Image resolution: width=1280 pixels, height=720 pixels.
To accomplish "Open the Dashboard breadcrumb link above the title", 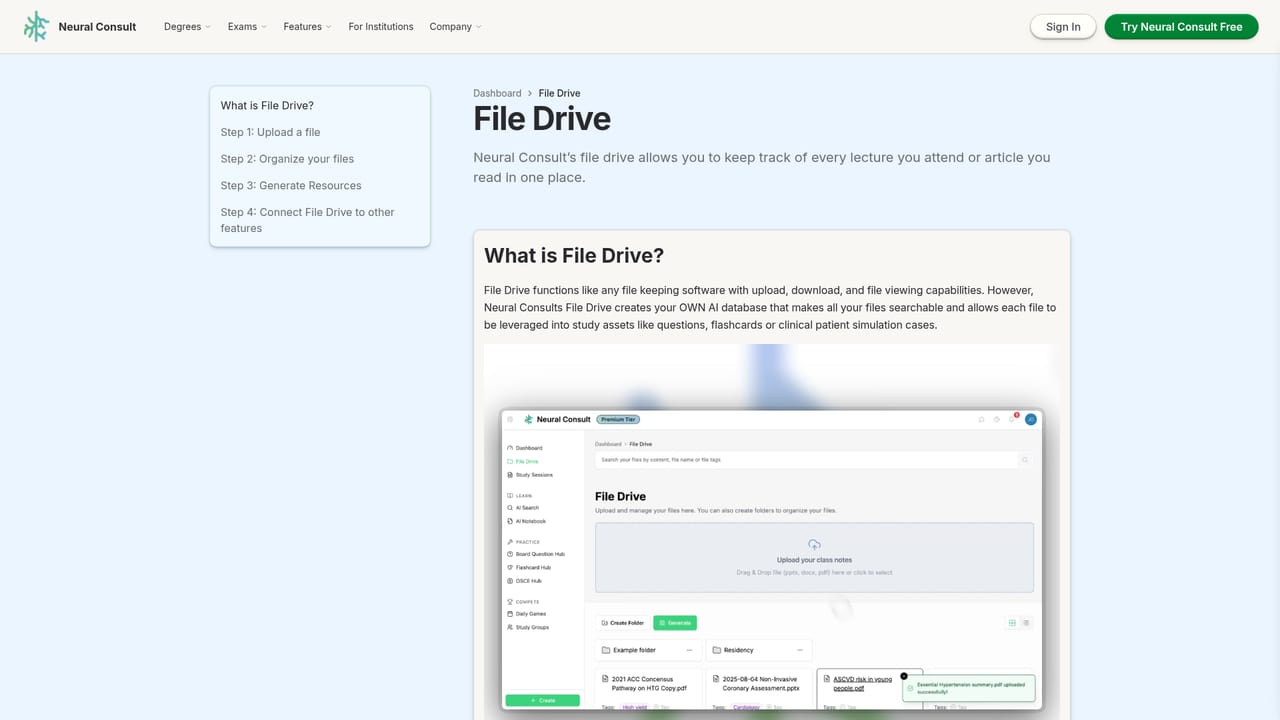I will pos(497,93).
